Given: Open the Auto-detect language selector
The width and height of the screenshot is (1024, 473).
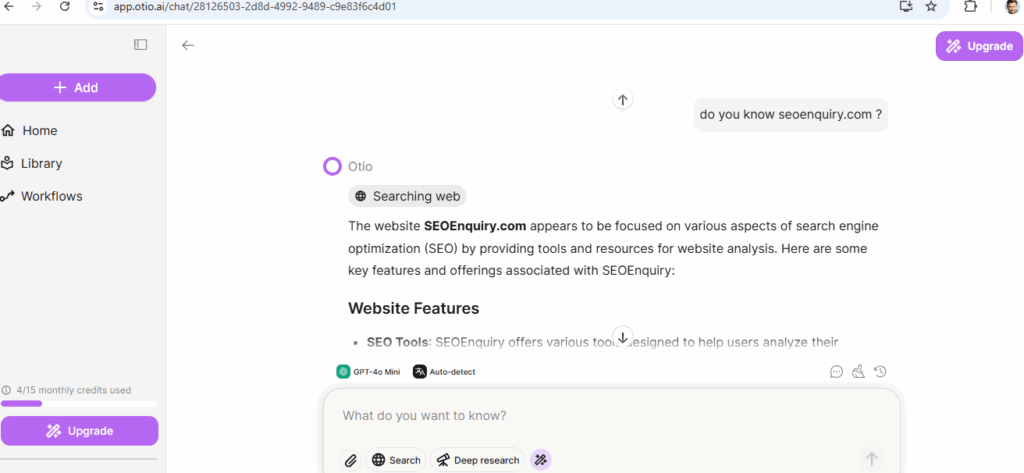Looking at the screenshot, I should tap(444, 372).
